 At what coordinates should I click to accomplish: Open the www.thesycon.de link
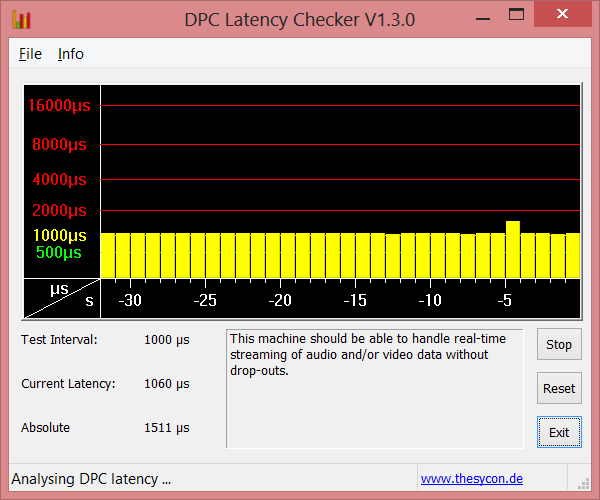point(472,479)
